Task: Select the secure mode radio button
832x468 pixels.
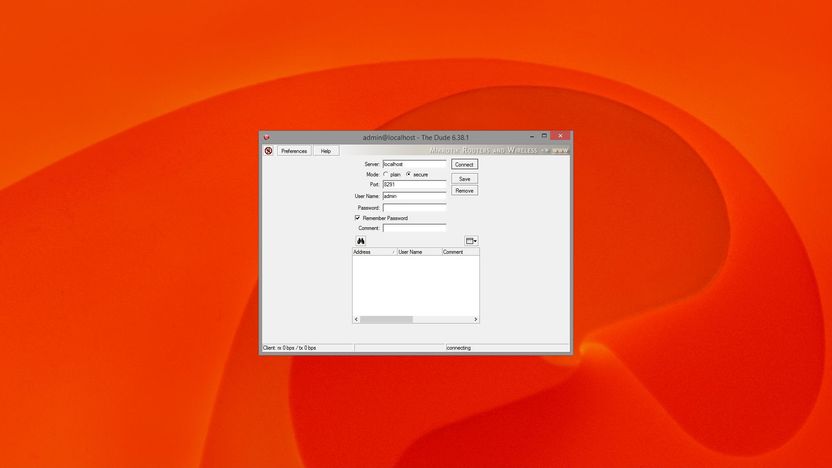Action: tap(409, 174)
